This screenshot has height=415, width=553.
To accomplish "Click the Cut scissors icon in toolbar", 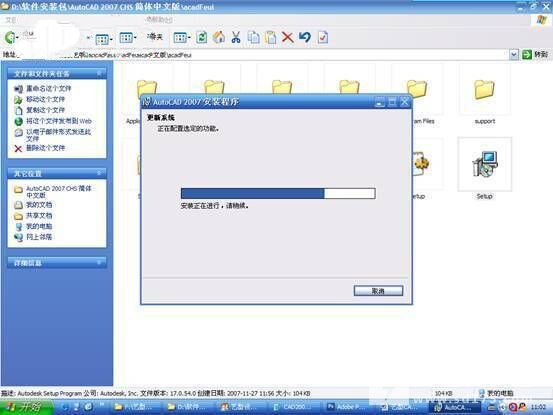I will coord(236,37).
